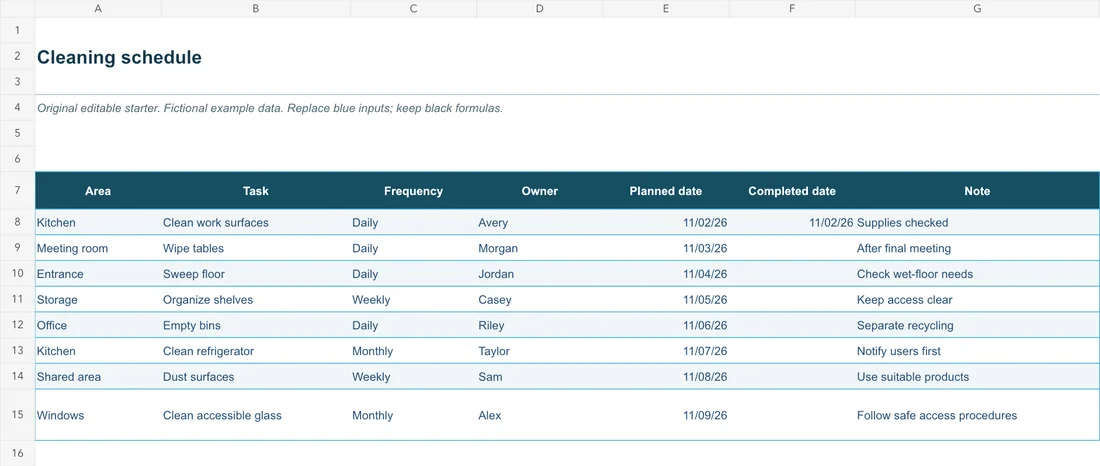Click planned date '11/08/26'
This screenshot has height=466, width=1100.
(x=666, y=377)
